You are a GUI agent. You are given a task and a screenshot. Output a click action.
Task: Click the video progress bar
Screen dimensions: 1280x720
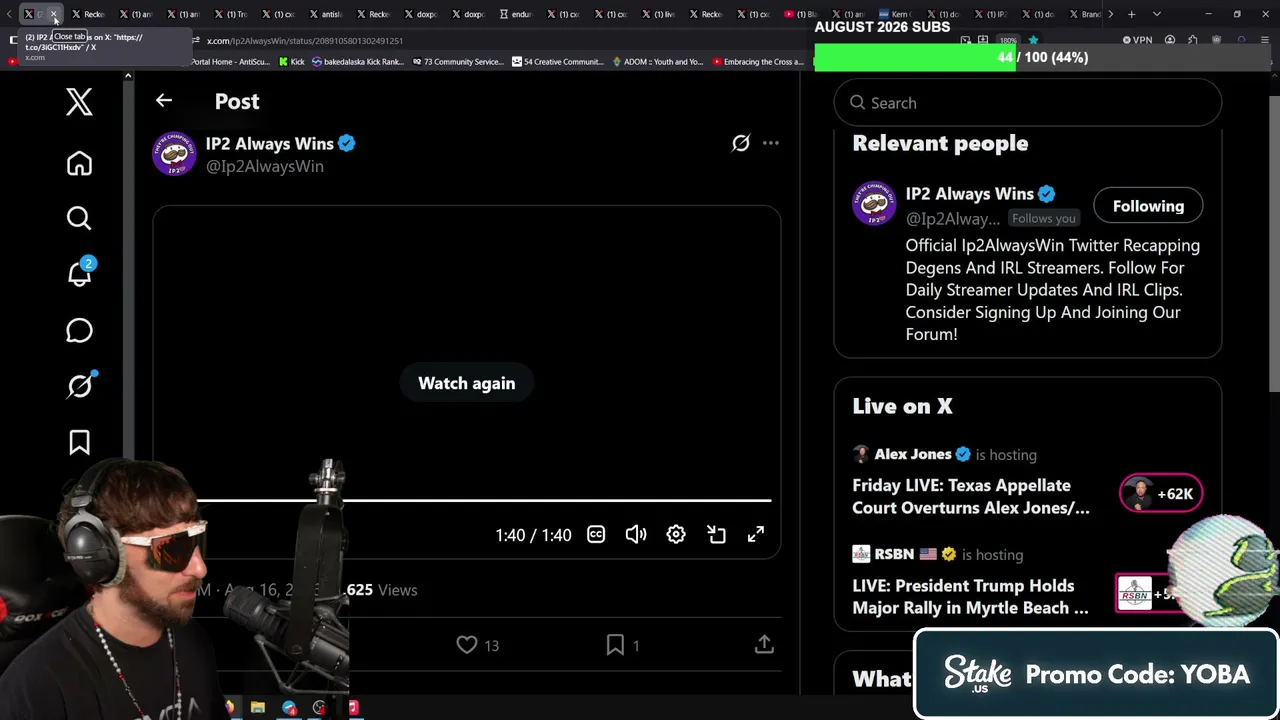484,500
